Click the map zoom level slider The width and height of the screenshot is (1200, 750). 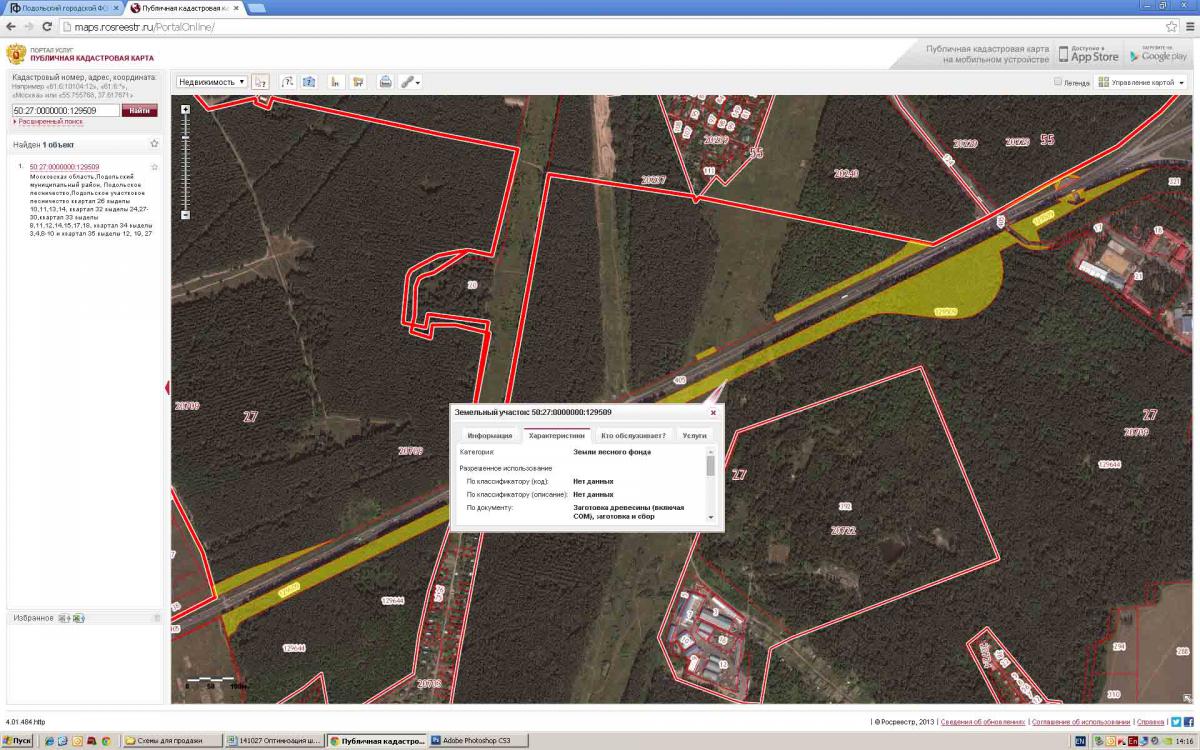[185, 160]
